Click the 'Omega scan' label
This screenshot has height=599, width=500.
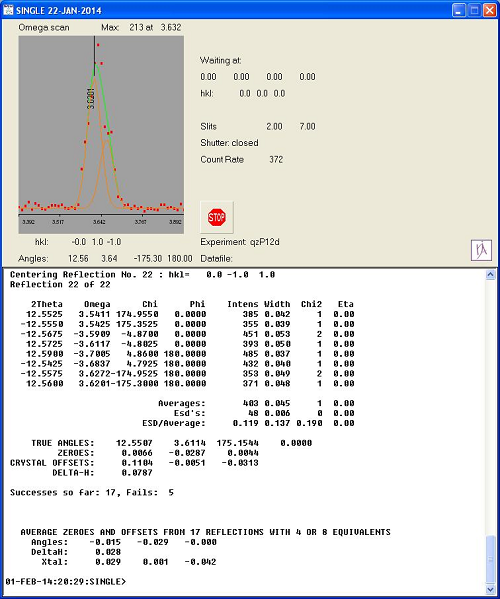pyautogui.click(x=44, y=28)
